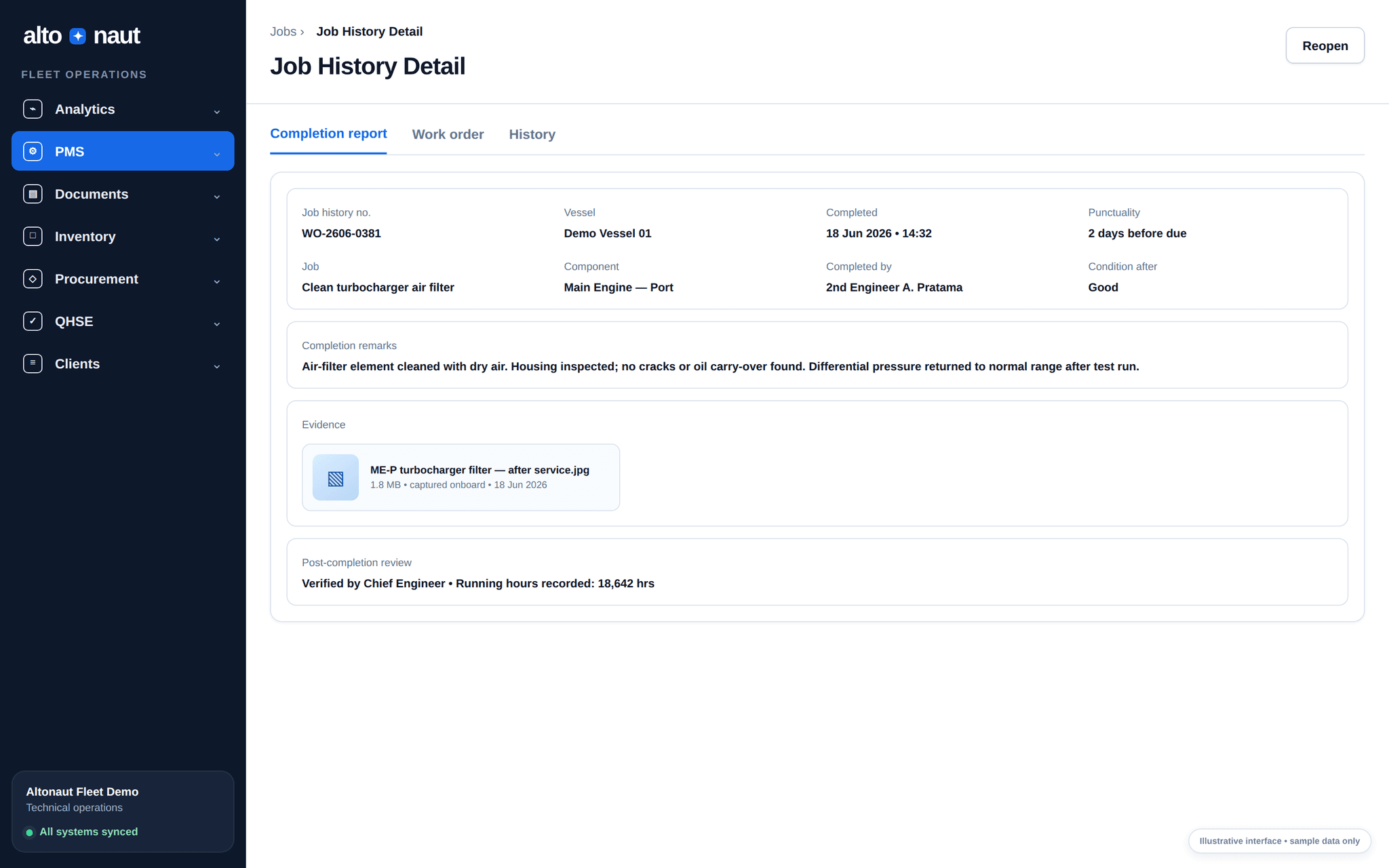Expand the Procurement menu chevron
The image size is (1389, 868).
click(x=217, y=281)
